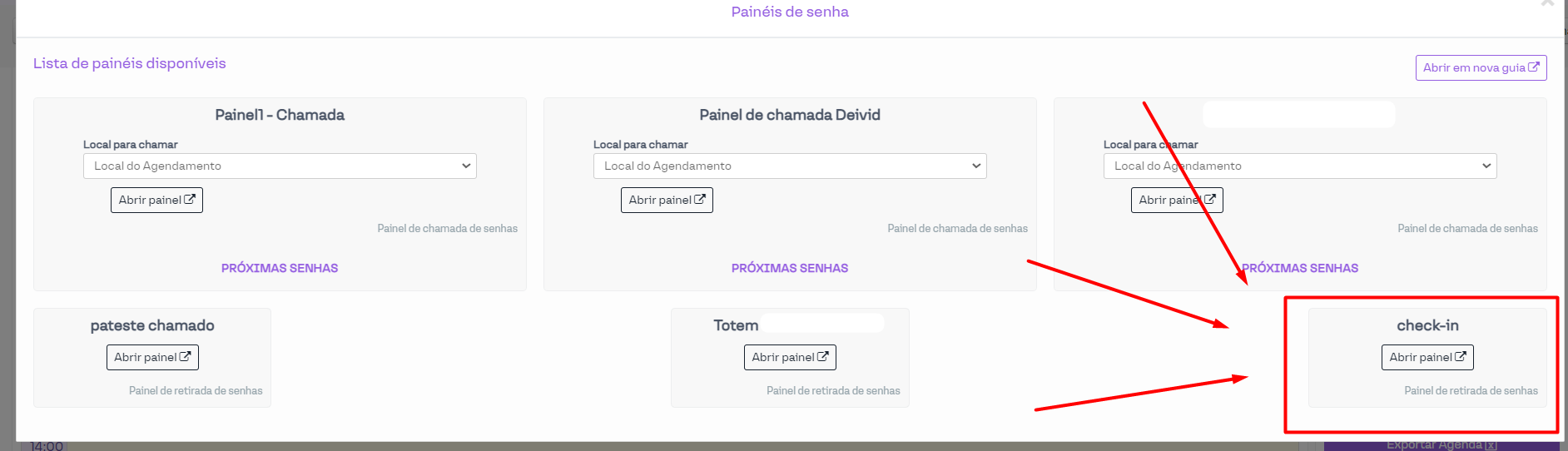Click Abrir painel icon under Painel1 - Chamada
Viewport: 1568px width, 451px height.
[x=190, y=200]
